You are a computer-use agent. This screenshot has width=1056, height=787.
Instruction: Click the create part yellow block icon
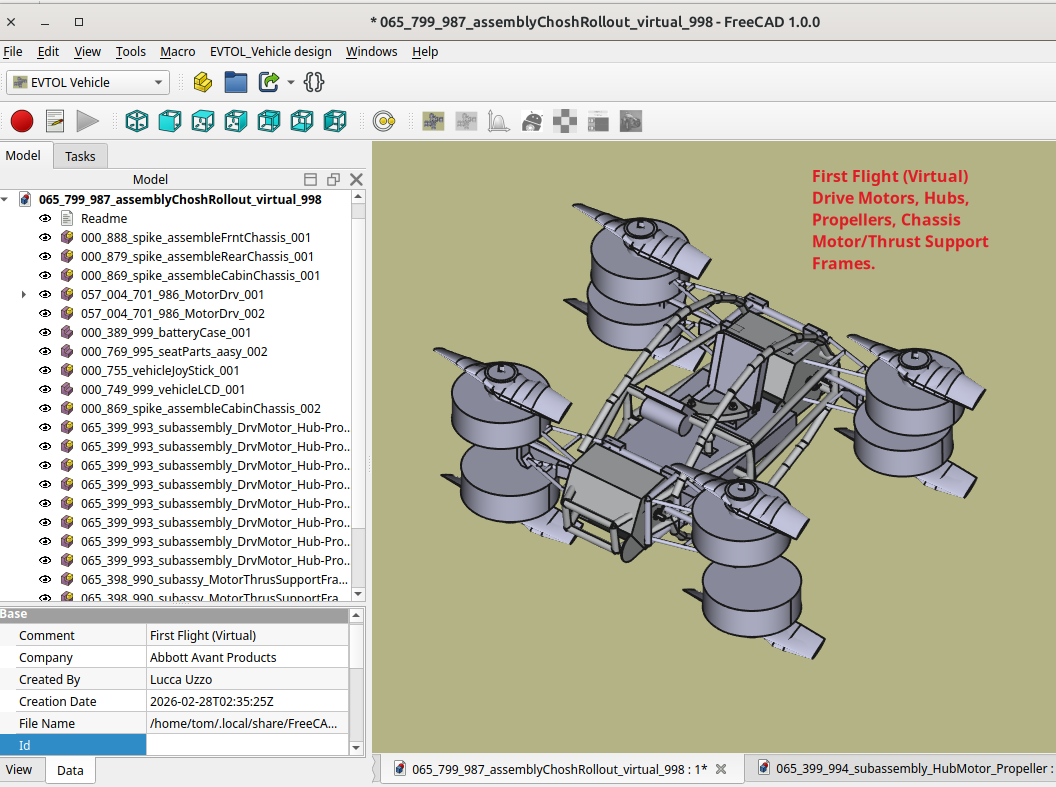203,82
